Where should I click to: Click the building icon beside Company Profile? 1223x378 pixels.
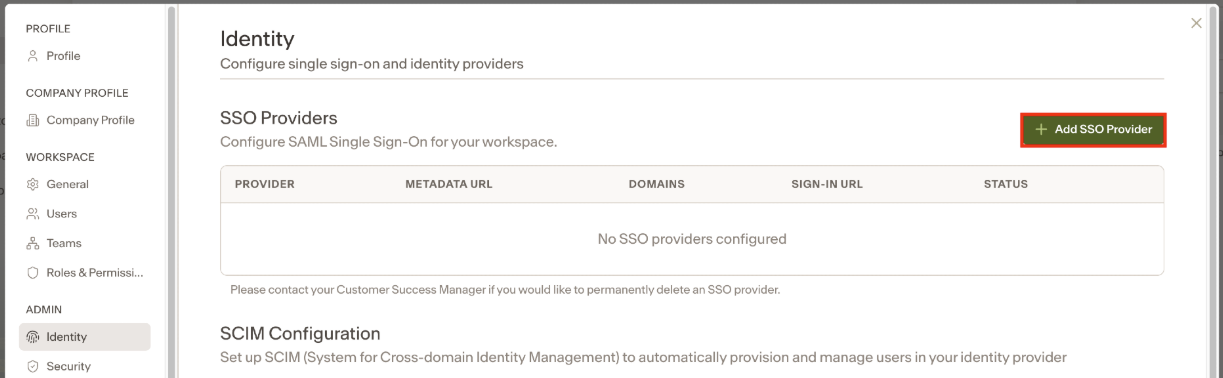click(33, 120)
